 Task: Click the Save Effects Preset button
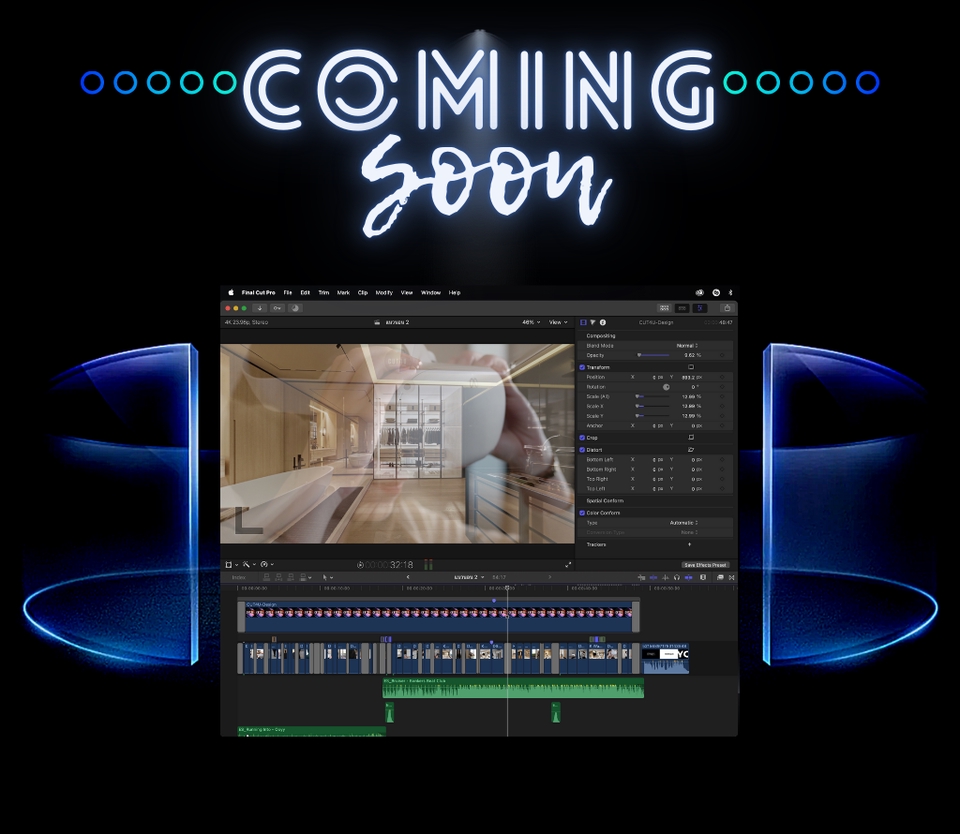pos(705,565)
